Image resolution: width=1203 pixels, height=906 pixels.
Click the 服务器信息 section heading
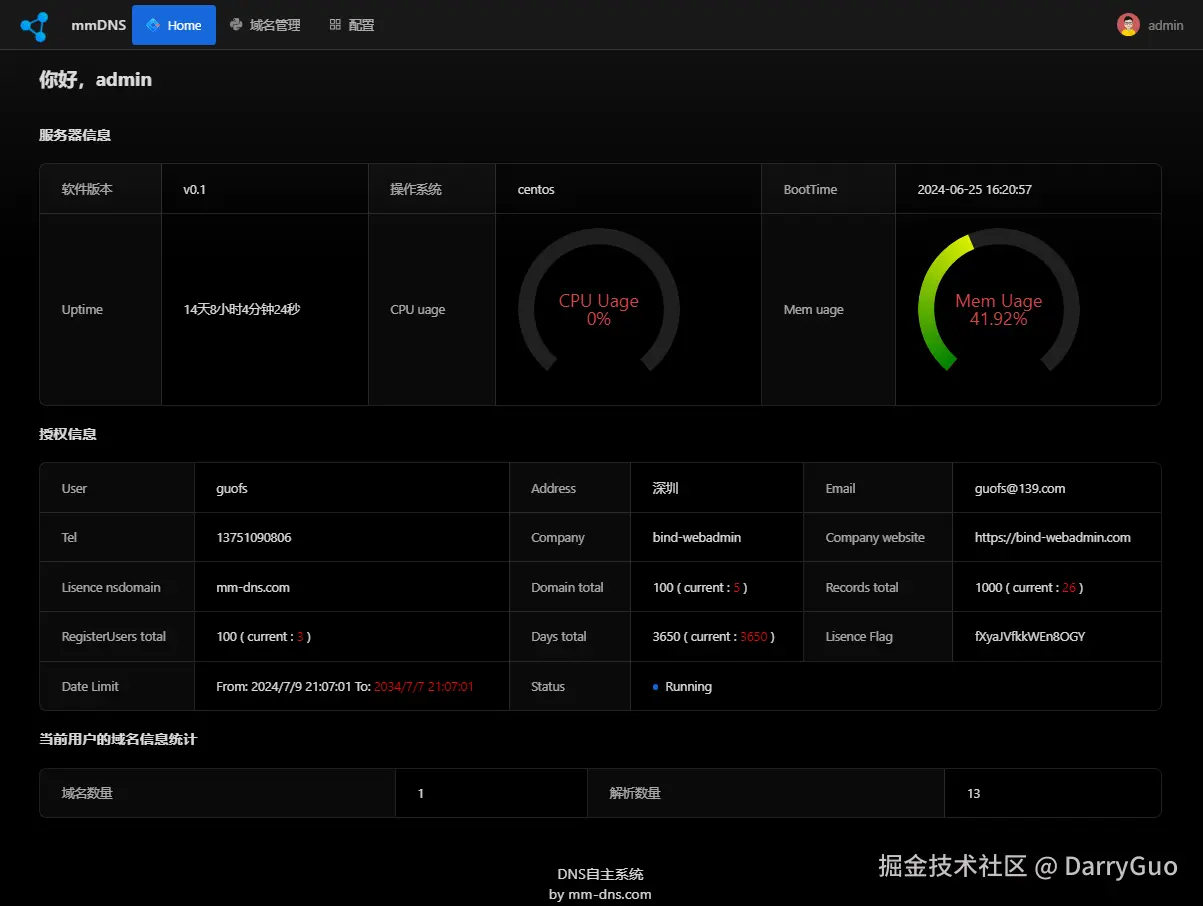click(x=75, y=135)
